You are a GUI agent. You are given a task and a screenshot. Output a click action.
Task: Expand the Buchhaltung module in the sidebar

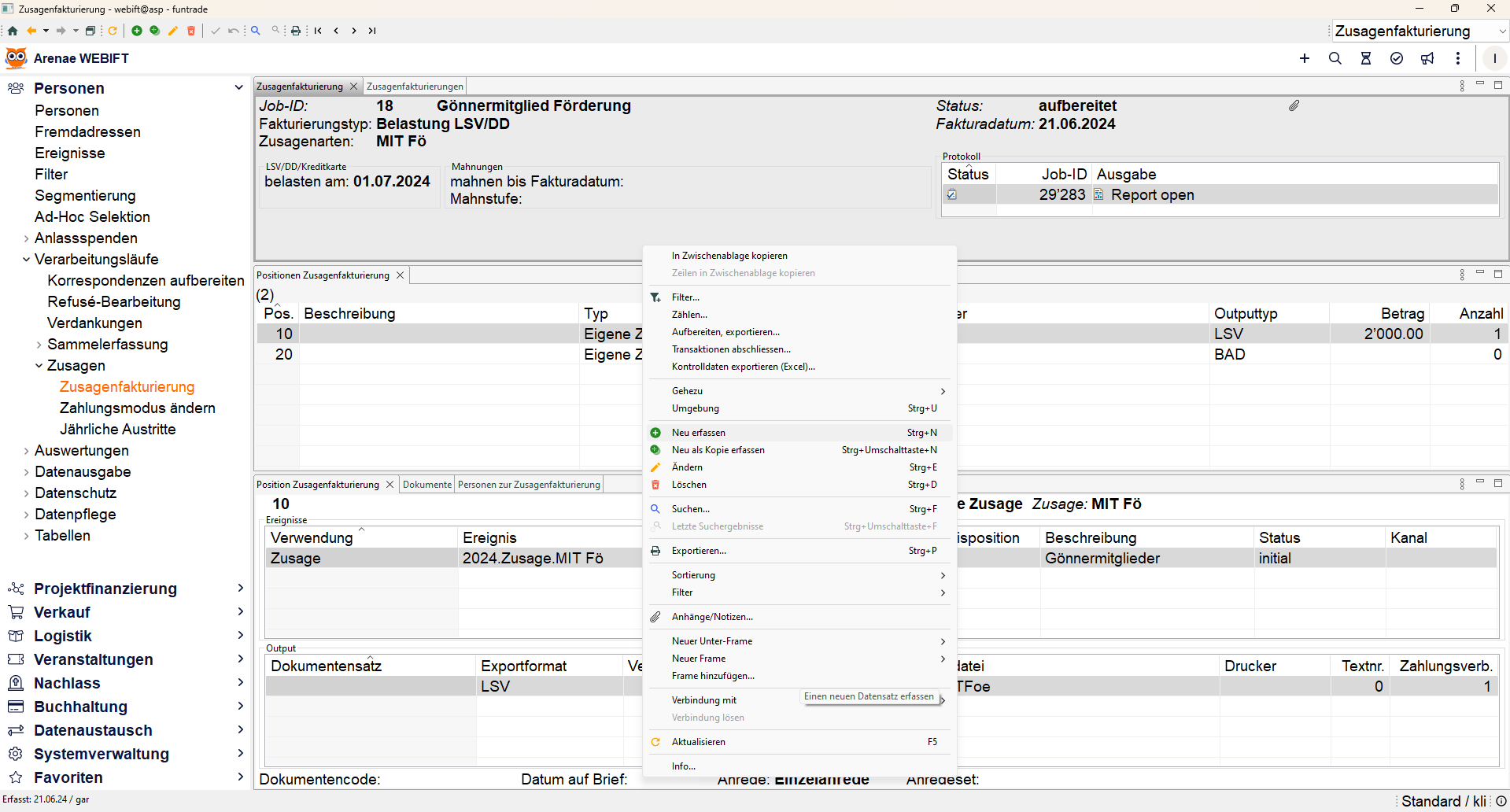tap(240, 707)
